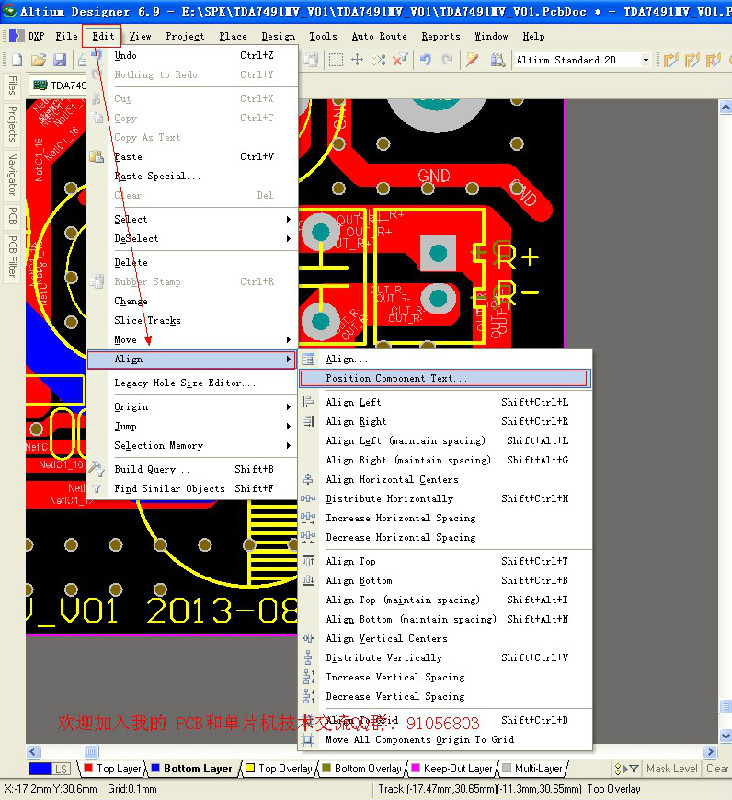The image size is (732, 800).
Task: Click the DXP system menu button
Action: pyautogui.click(x=28, y=36)
